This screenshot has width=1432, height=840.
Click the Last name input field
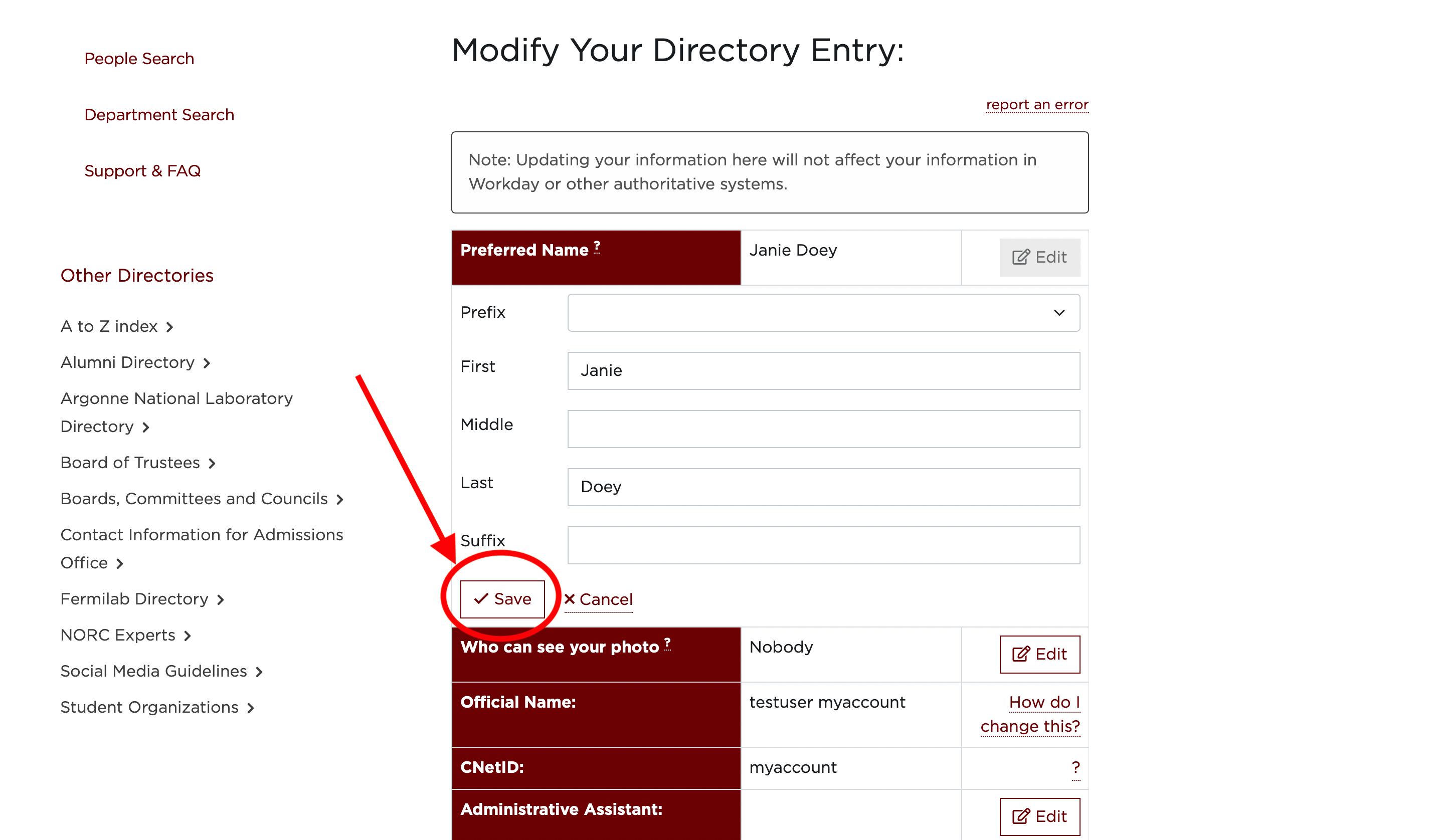point(823,487)
